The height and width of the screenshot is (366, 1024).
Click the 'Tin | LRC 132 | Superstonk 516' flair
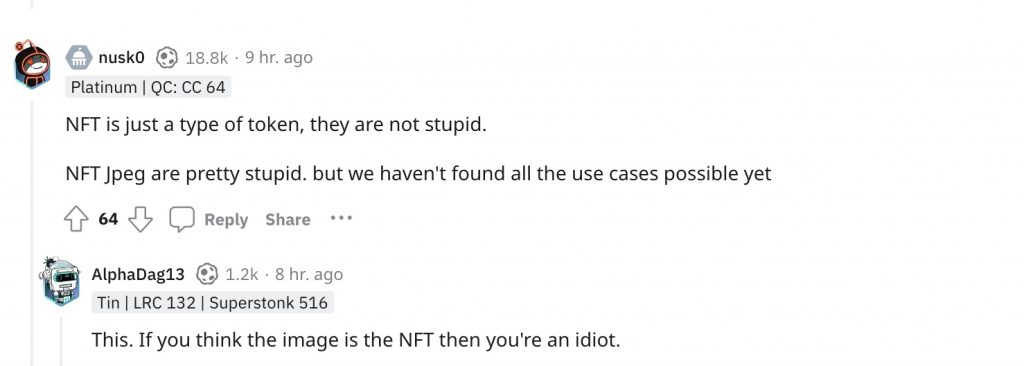click(x=213, y=303)
